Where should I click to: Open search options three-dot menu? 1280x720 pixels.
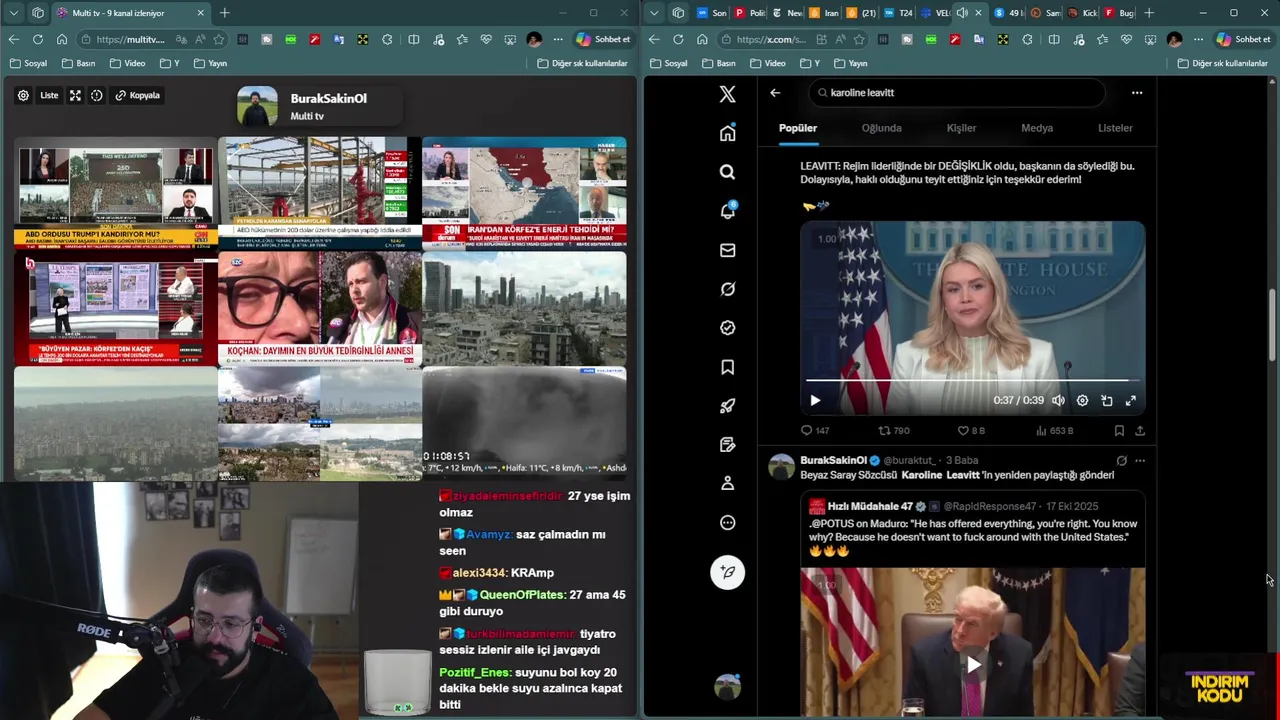[x=1137, y=92]
